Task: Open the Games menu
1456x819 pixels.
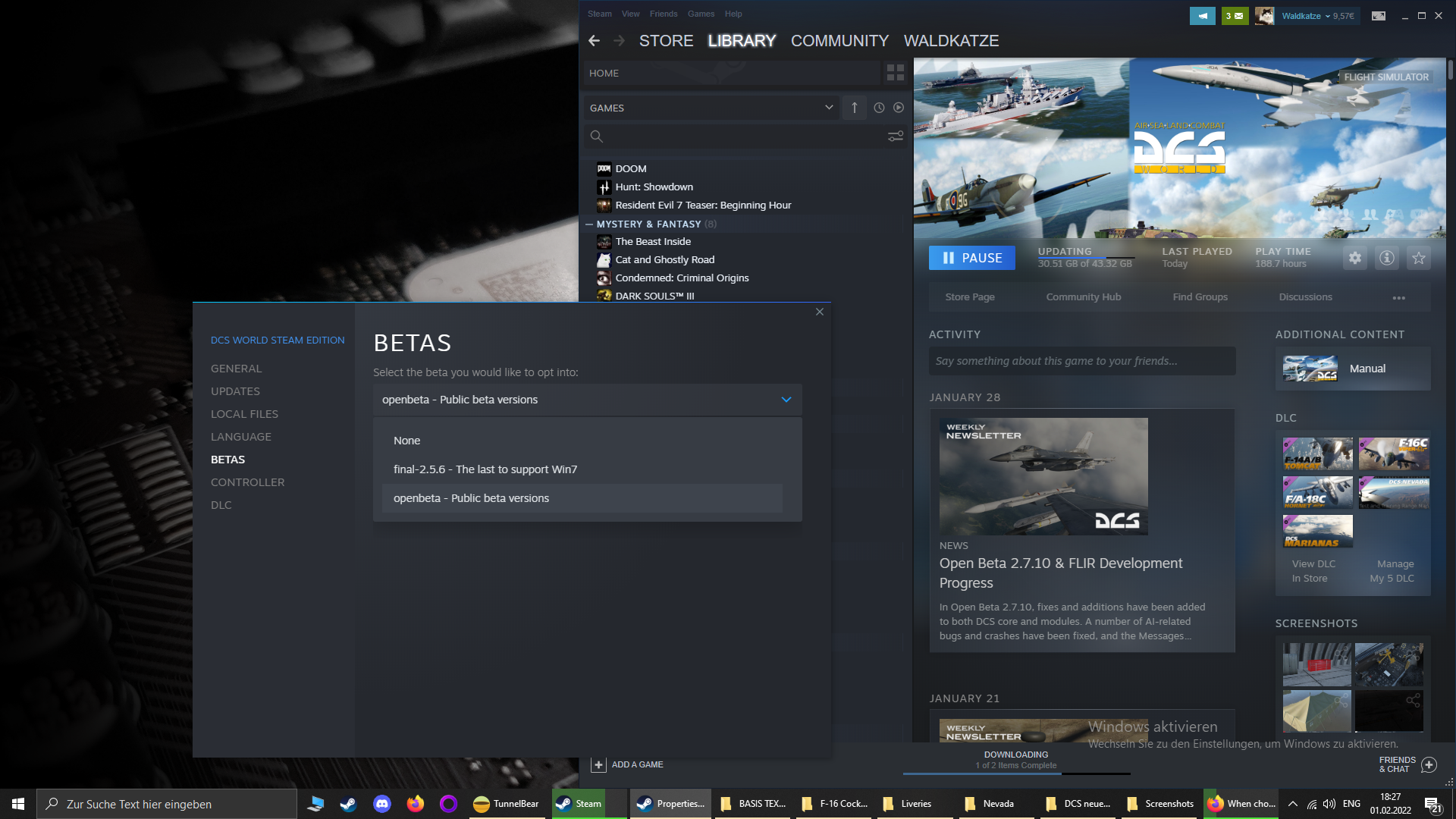Action: [x=701, y=14]
